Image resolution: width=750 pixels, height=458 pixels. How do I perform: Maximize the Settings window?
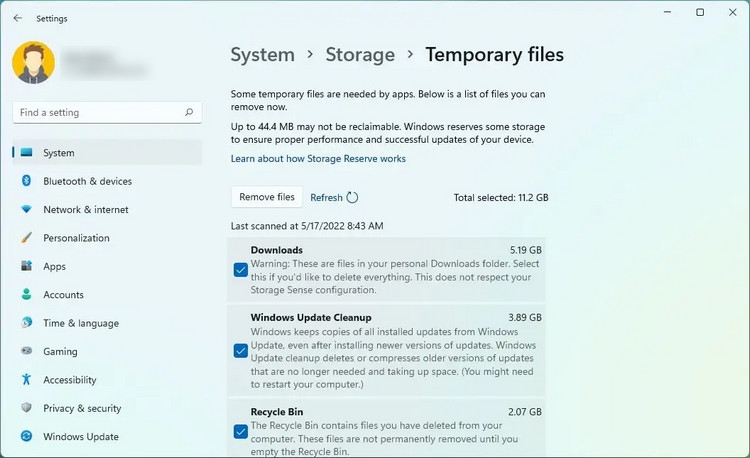pos(700,12)
